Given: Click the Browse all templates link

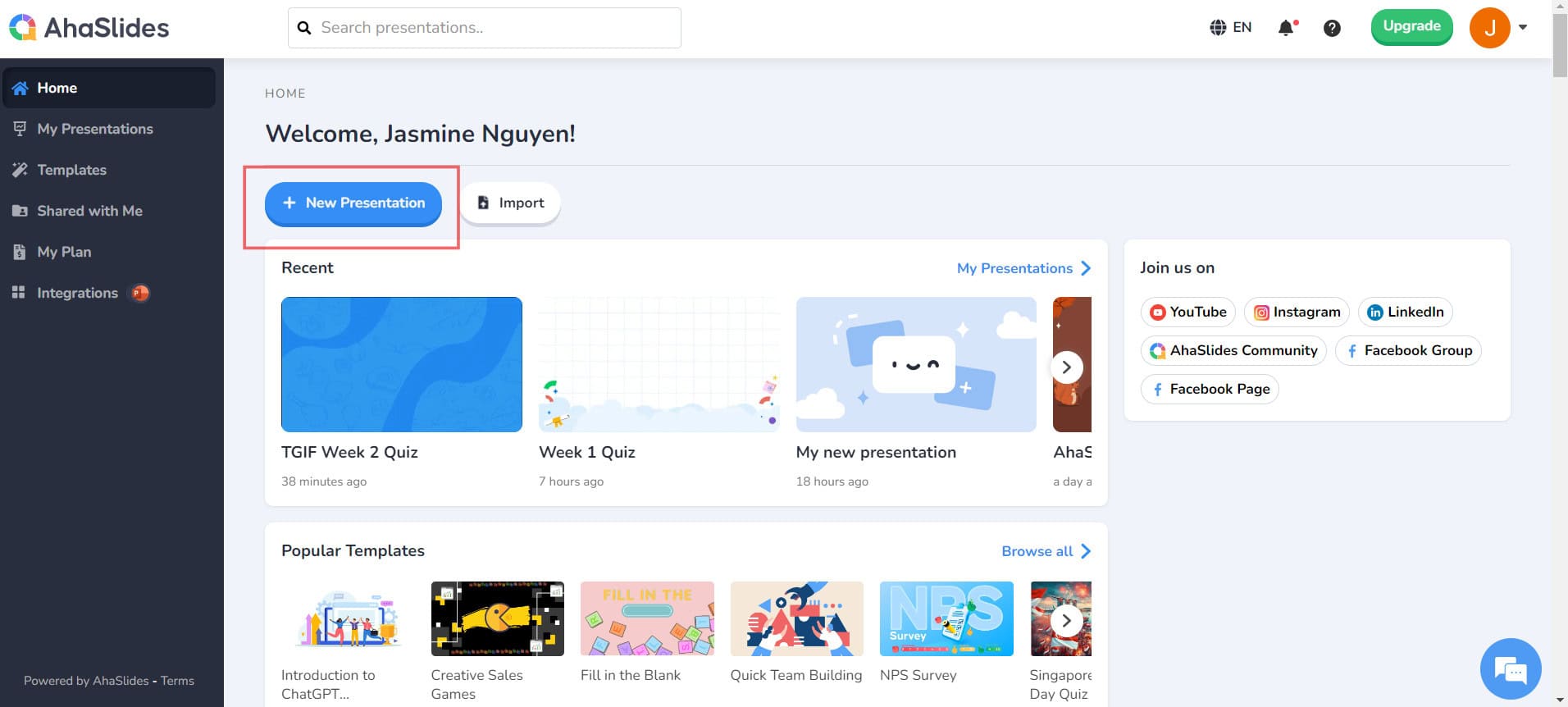Looking at the screenshot, I should (1046, 551).
